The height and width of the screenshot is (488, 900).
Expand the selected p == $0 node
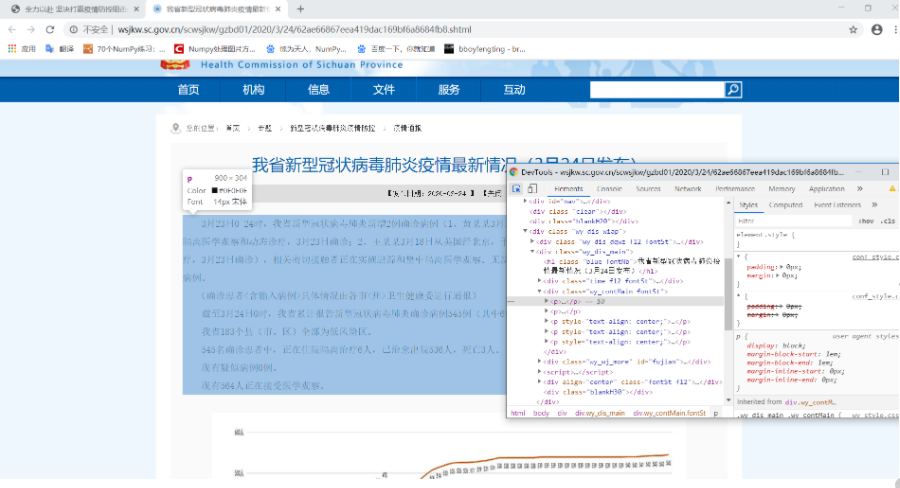point(546,301)
